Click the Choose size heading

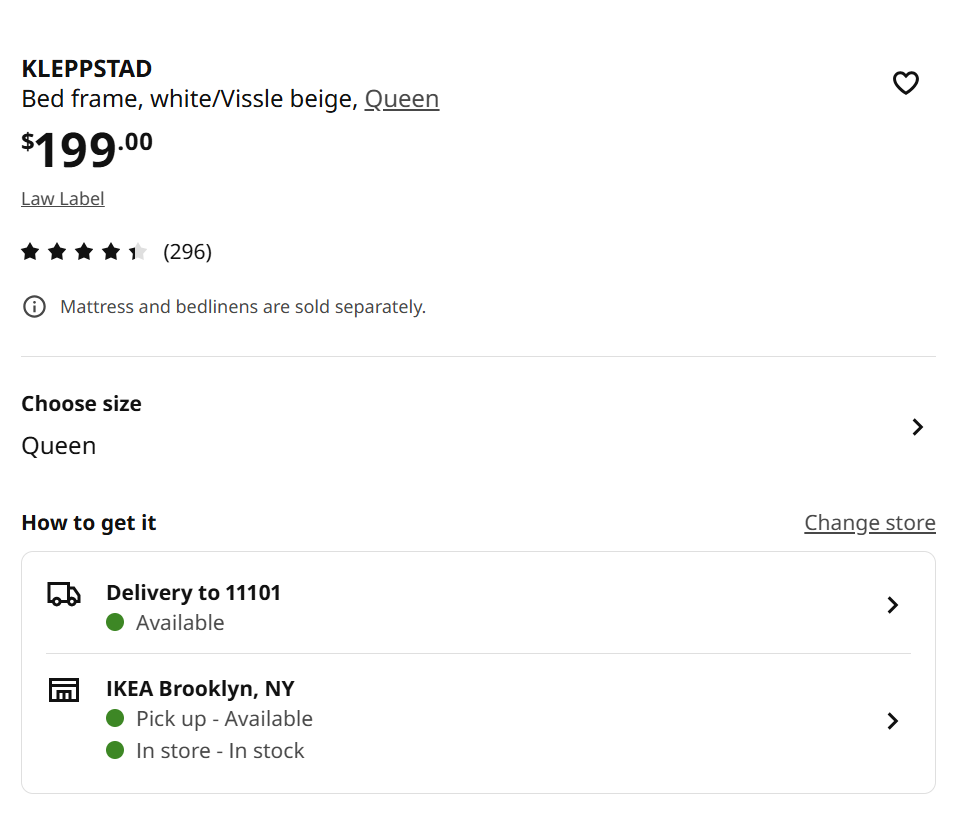(81, 404)
